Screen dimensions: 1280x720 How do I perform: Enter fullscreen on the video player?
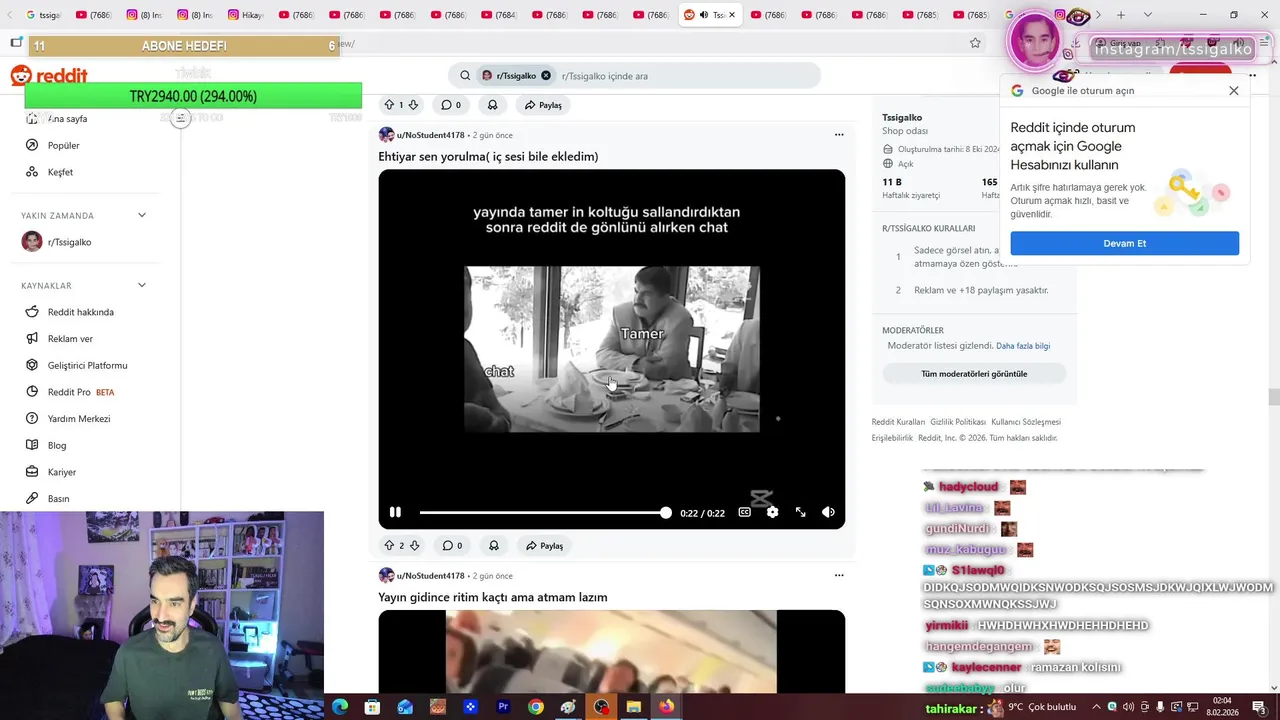[x=800, y=512]
